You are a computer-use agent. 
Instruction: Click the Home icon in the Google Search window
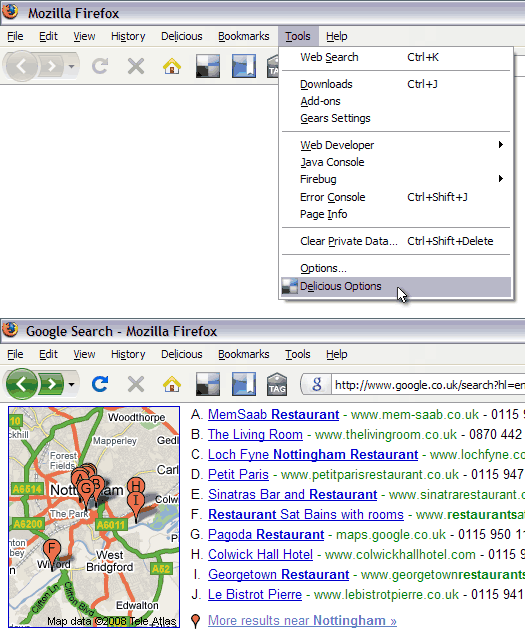(x=172, y=384)
